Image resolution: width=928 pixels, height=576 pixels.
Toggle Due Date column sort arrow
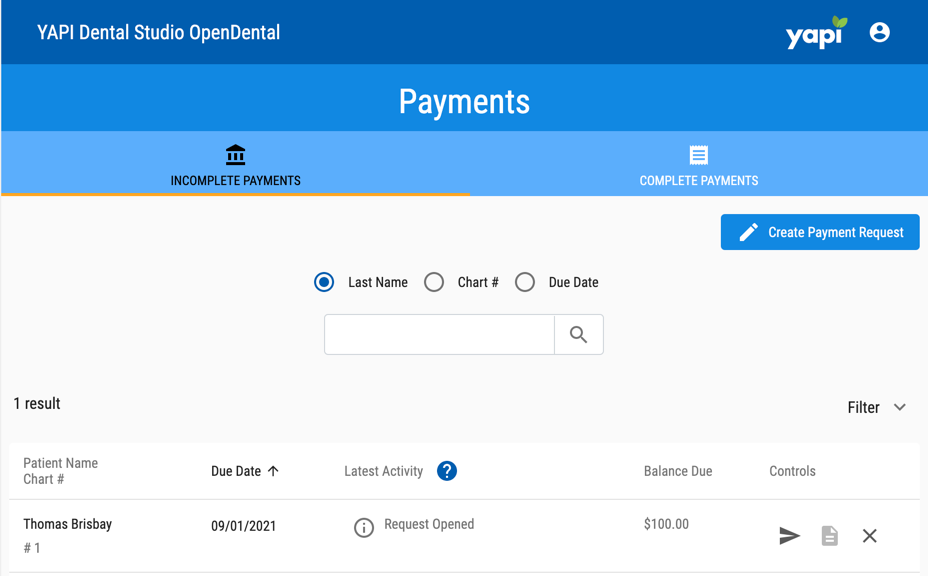click(x=273, y=471)
